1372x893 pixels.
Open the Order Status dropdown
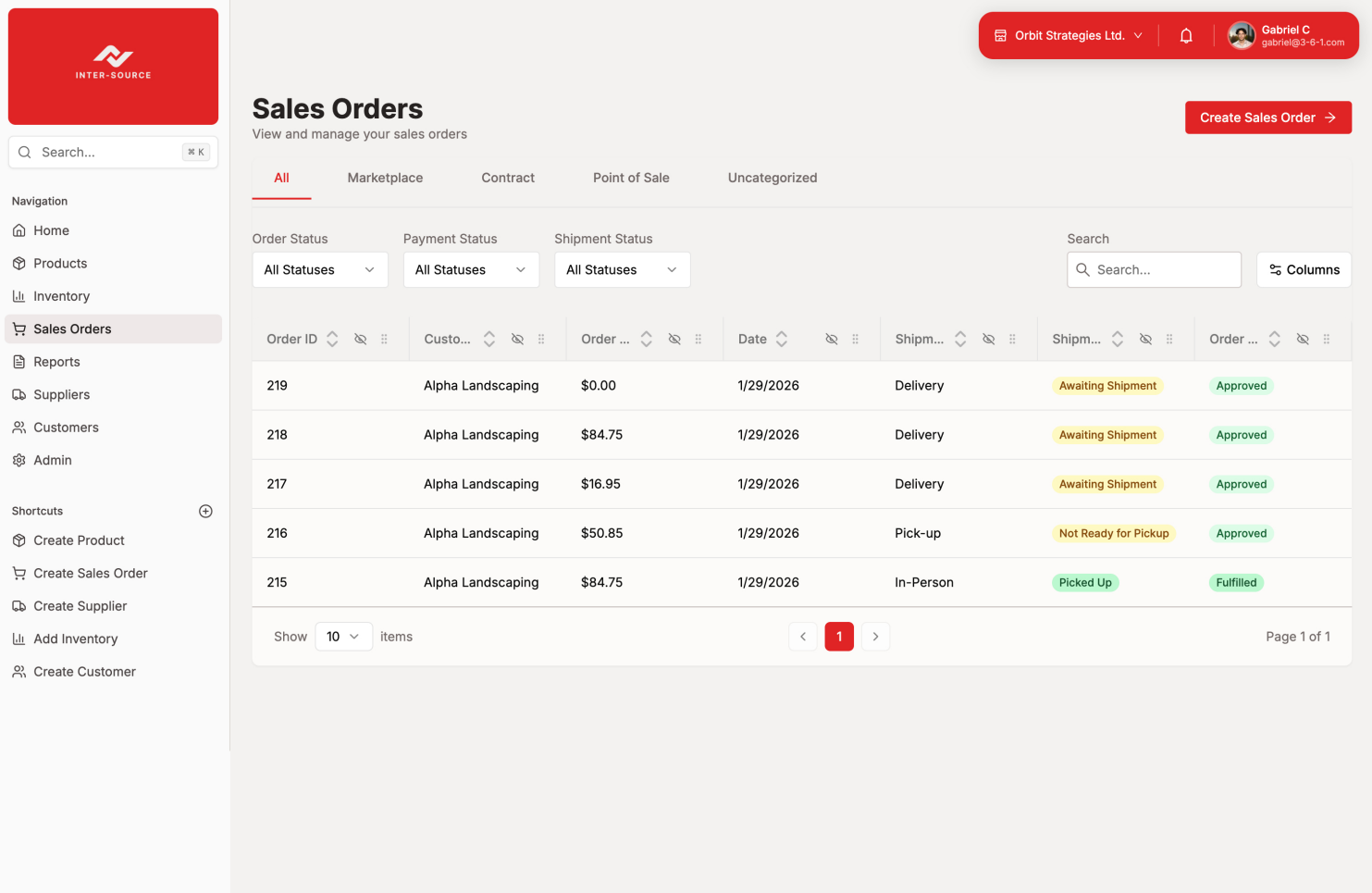click(320, 270)
